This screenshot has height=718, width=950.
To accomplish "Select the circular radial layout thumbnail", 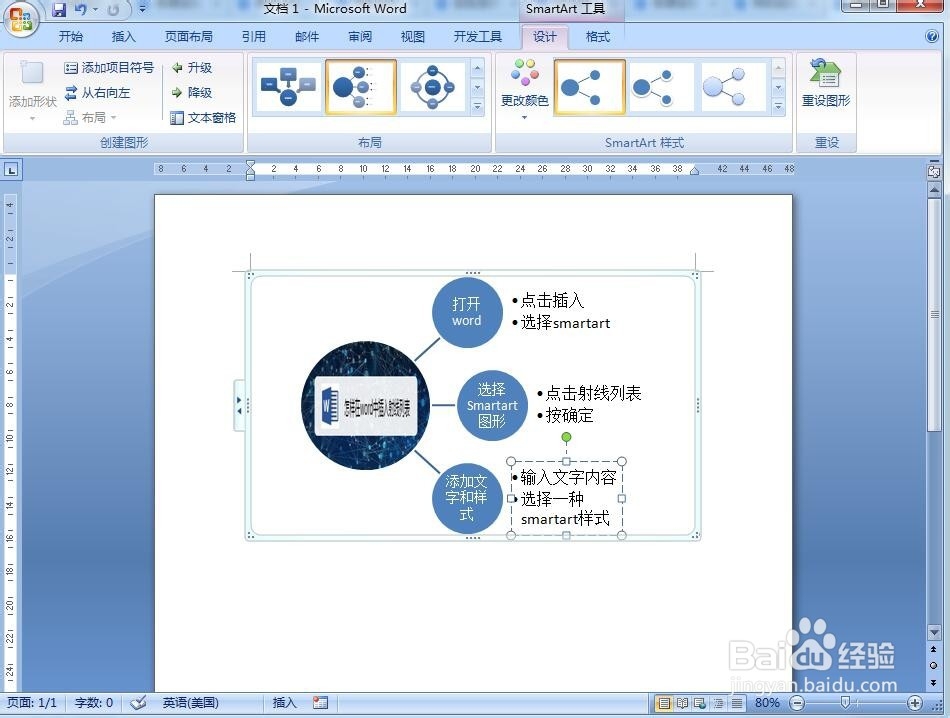I will click(x=433, y=87).
